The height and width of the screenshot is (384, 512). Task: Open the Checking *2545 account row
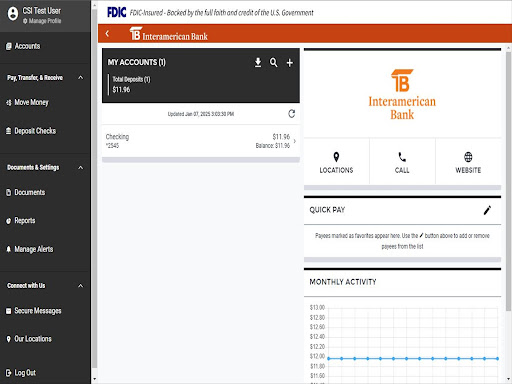pos(201,141)
